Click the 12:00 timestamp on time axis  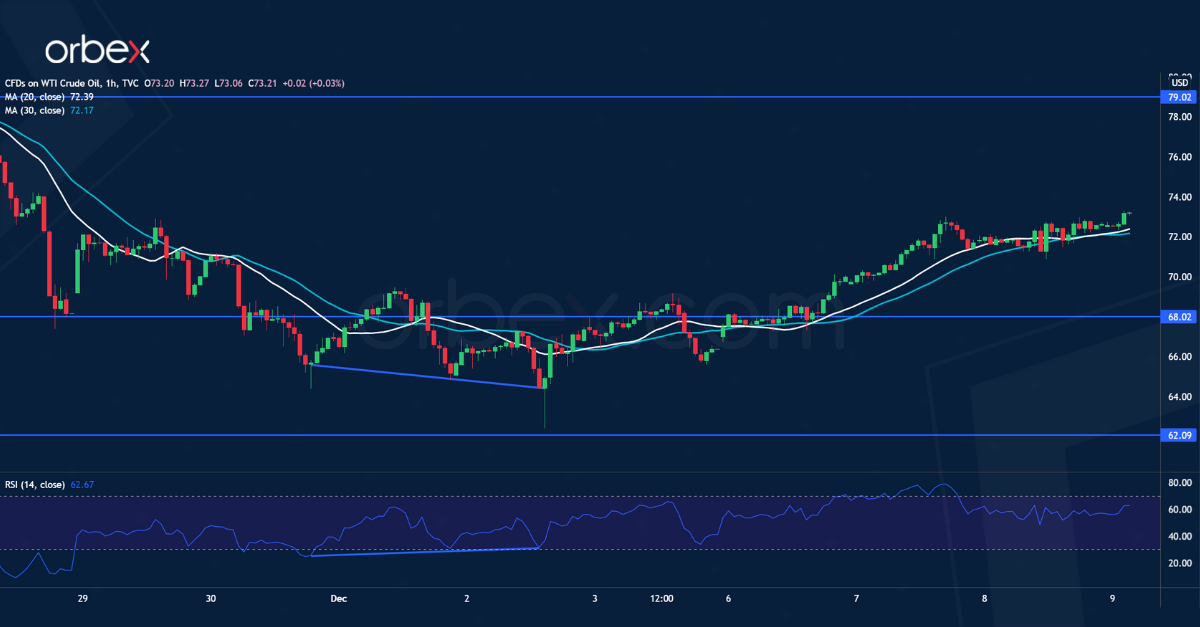pyautogui.click(x=661, y=598)
